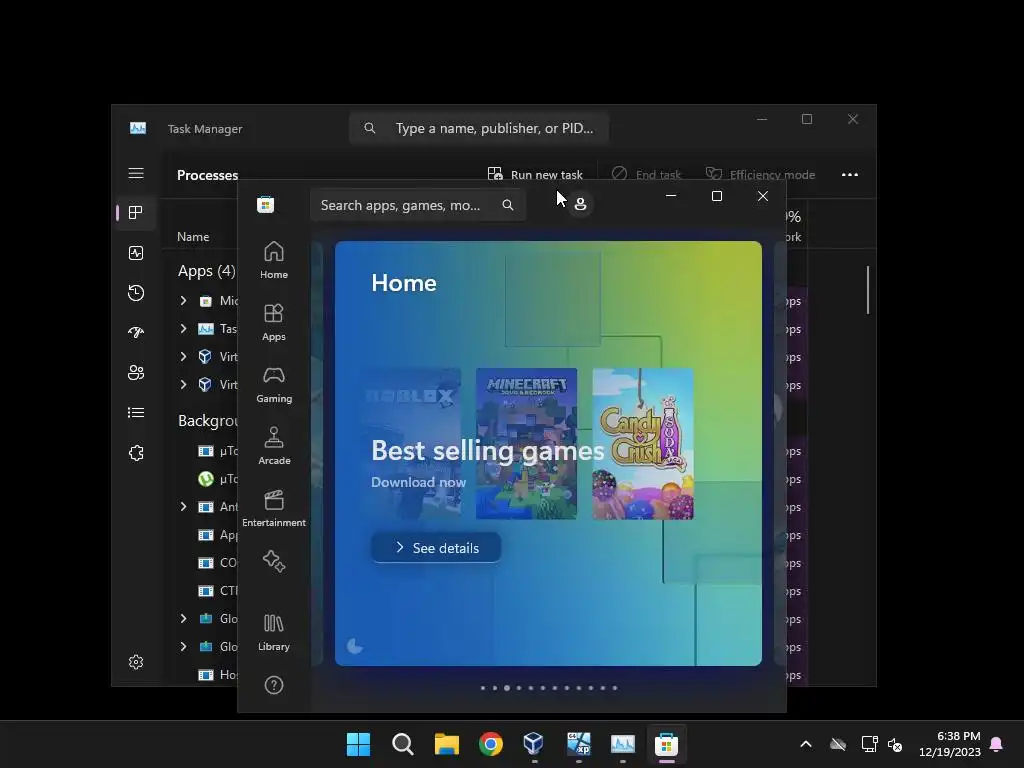
Task: Click the Store search magnifier icon
Action: [x=507, y=205]
